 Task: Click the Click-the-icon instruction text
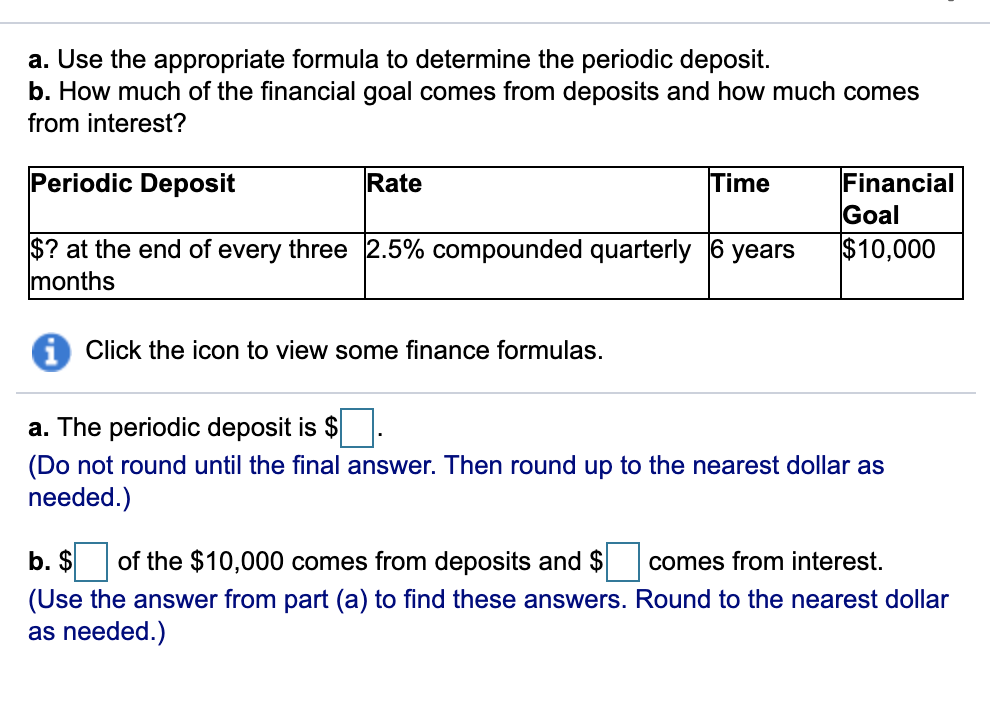[x=344, y=351]
